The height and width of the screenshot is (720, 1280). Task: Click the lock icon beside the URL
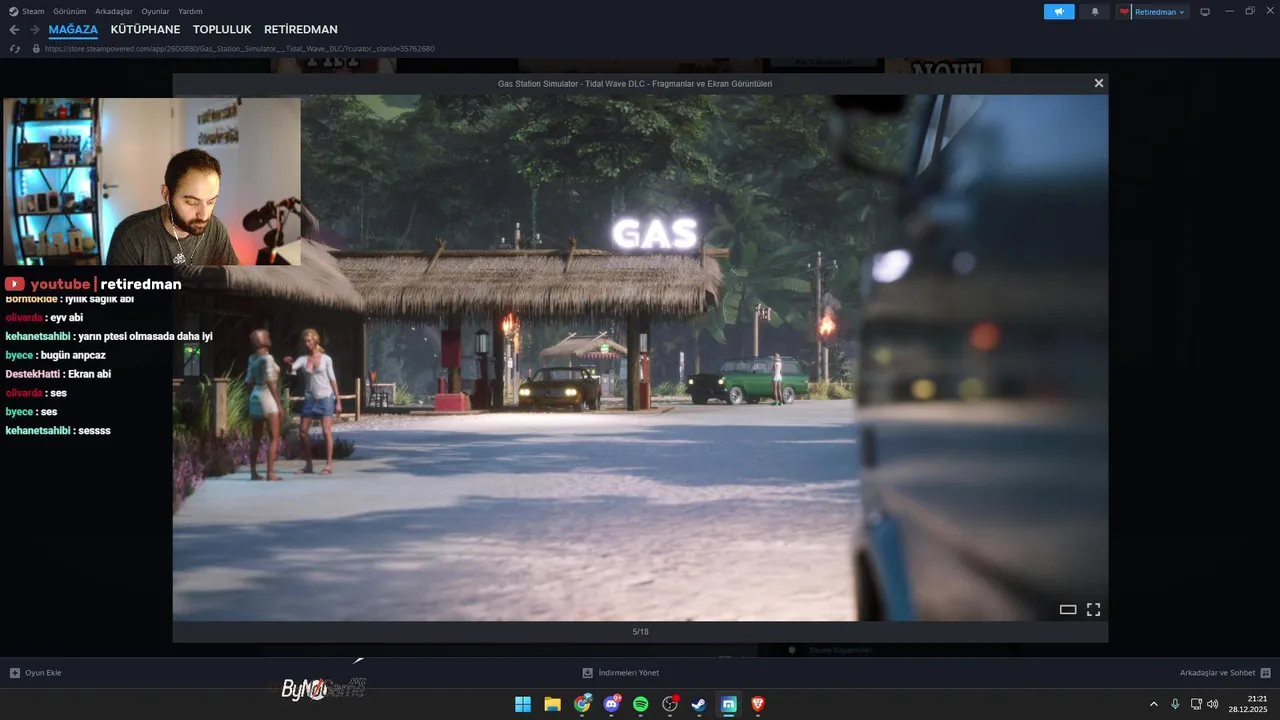coord(36,48)
